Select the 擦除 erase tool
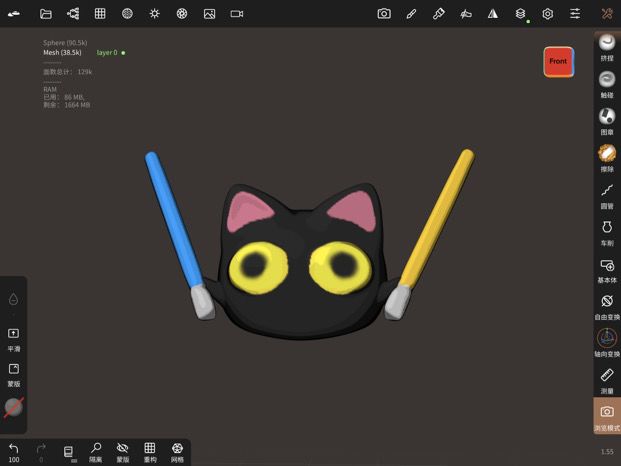This screenshot has width=621, height=466. point(607,158)
